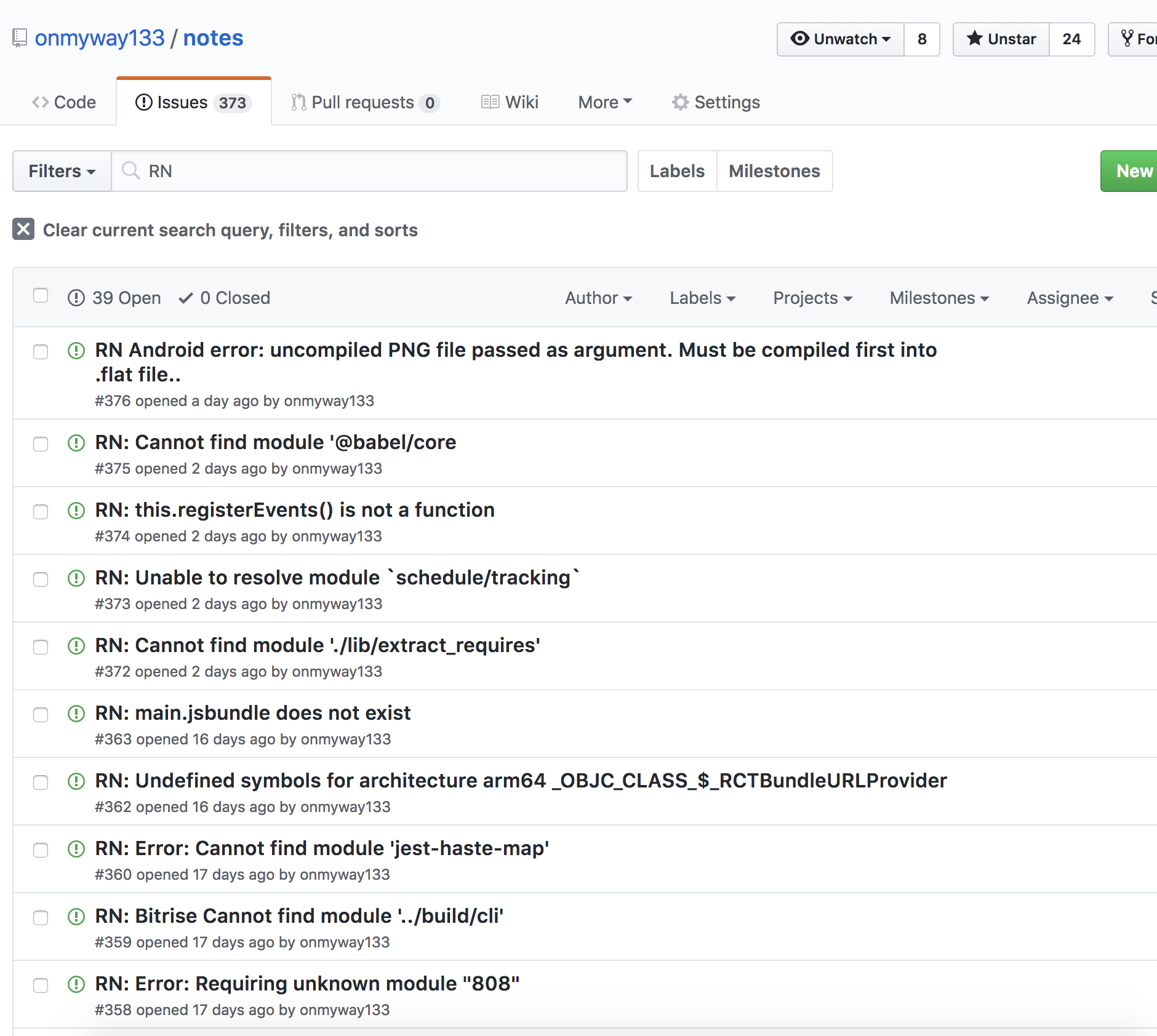Check the box for '@babel/core issue
This screenshot has height=1036, width=1157.
41,444
